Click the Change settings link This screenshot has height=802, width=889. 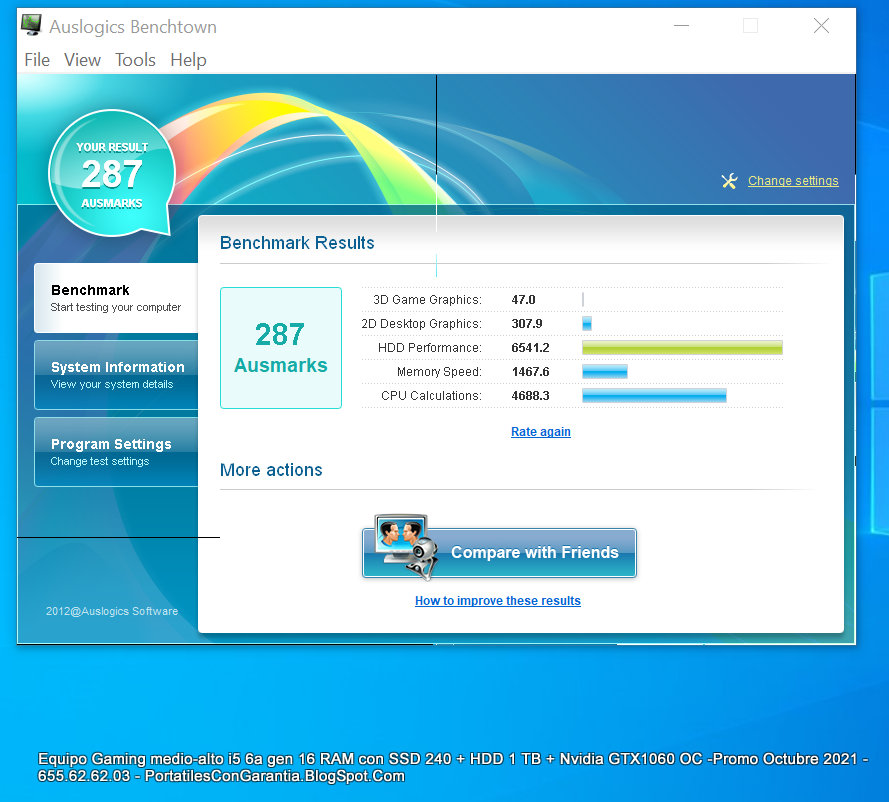(793, 181)
